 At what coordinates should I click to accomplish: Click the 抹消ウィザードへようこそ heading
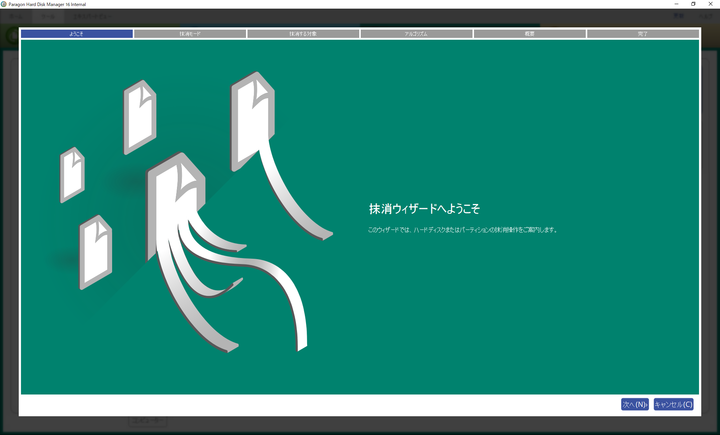click(424, 209)
